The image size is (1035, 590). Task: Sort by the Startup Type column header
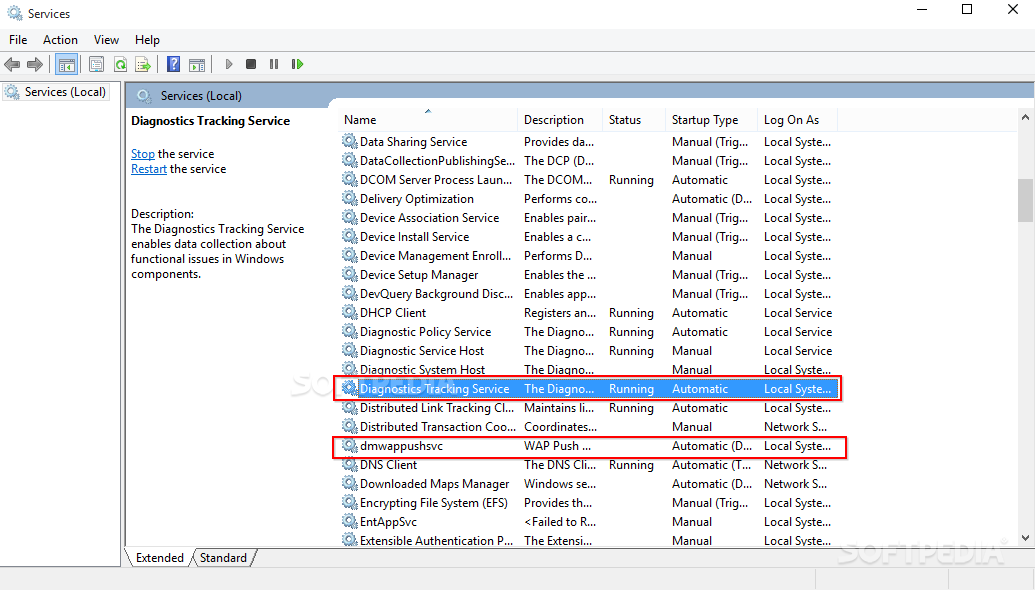click(710, 119)
